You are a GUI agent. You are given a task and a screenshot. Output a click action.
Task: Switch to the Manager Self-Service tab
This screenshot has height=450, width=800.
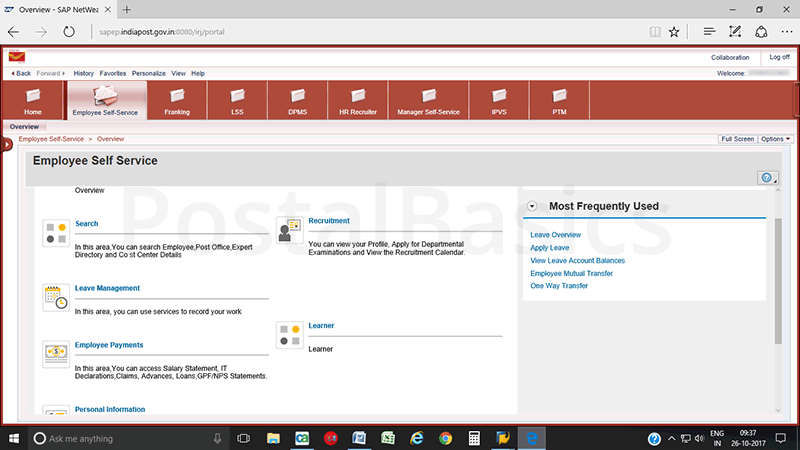[428, 102]
